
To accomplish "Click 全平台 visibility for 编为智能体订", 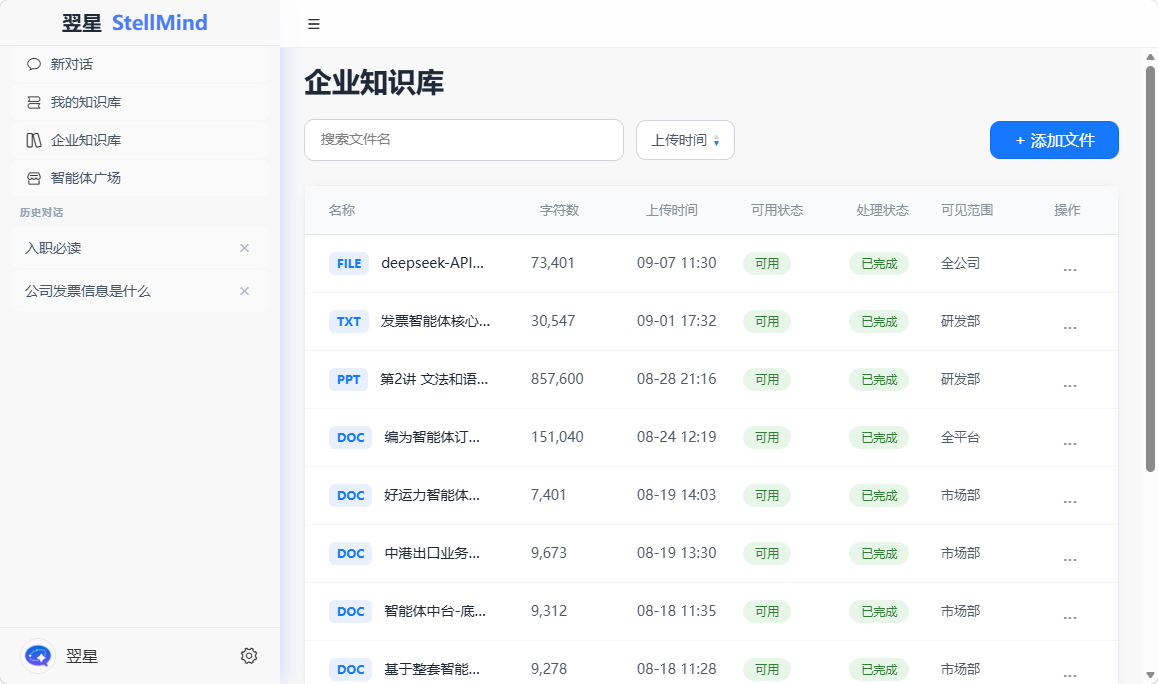I will pyautogui.click(x=960, y=437).
